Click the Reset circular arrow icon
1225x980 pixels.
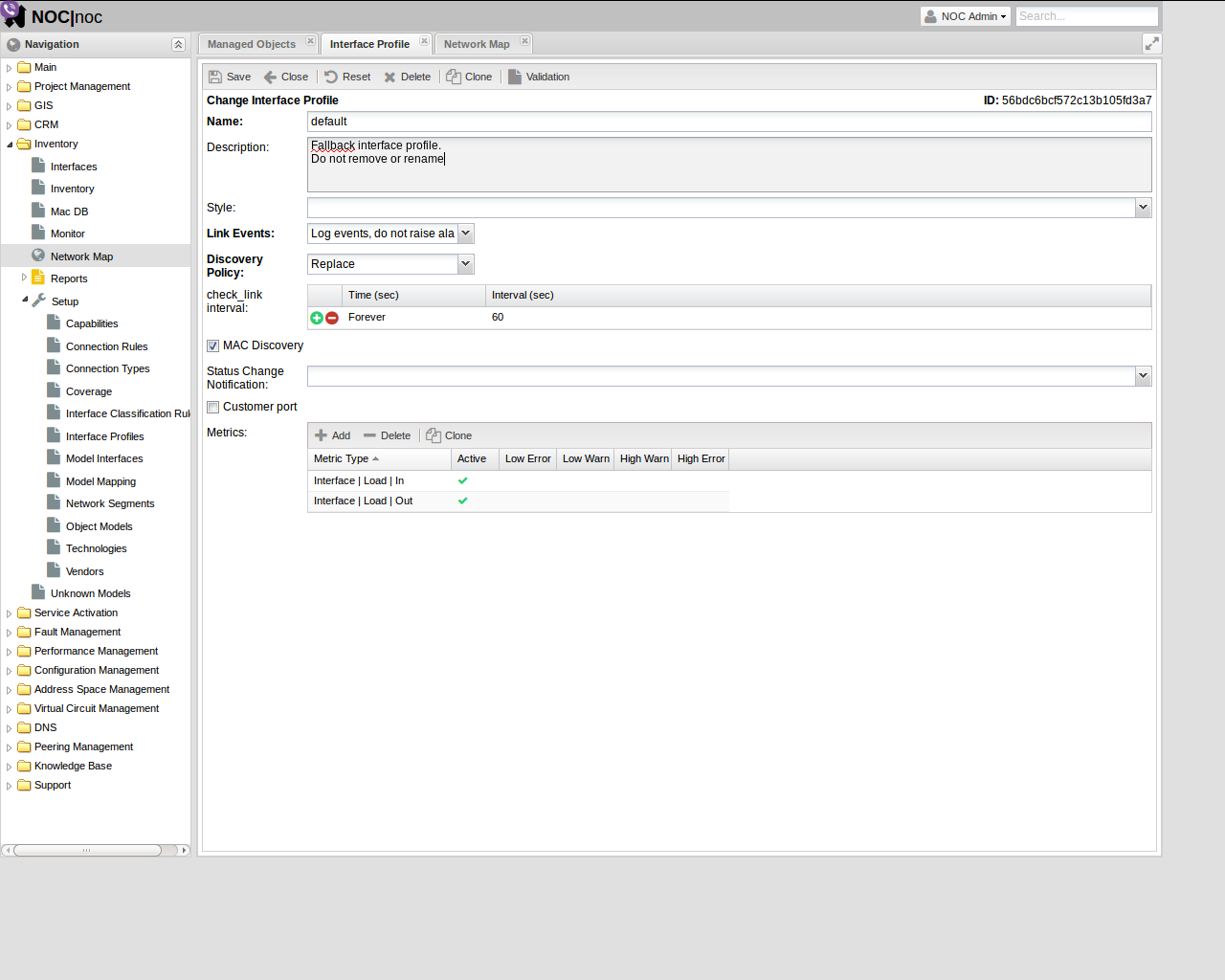click(331, 77)
